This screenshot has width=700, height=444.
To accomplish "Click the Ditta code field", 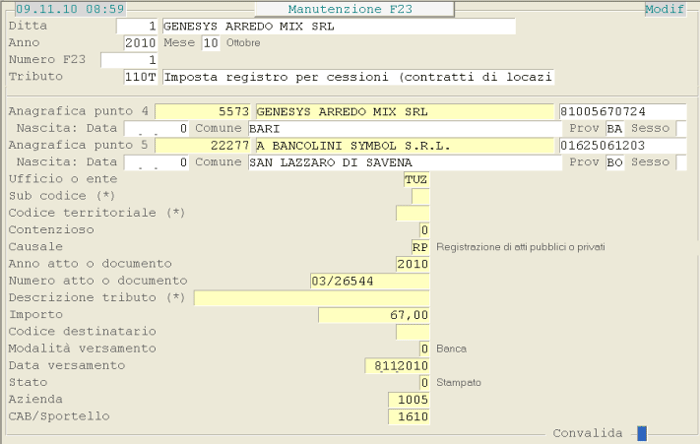I will pos(137,25).
